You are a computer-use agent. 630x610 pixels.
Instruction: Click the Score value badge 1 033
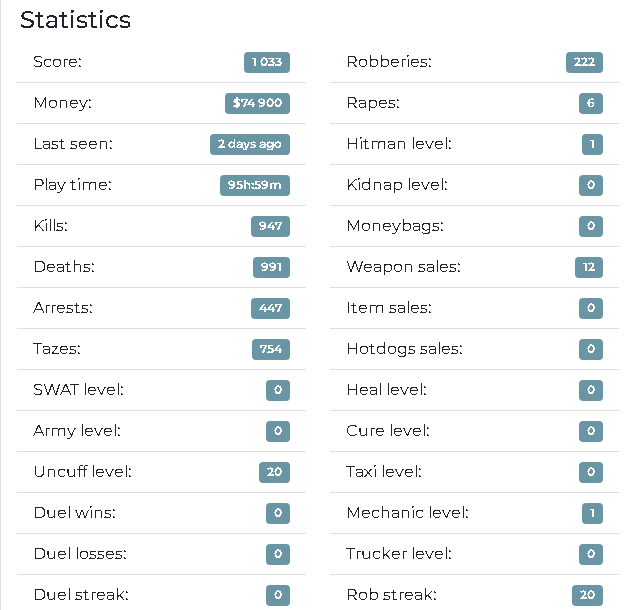(267, 62)
